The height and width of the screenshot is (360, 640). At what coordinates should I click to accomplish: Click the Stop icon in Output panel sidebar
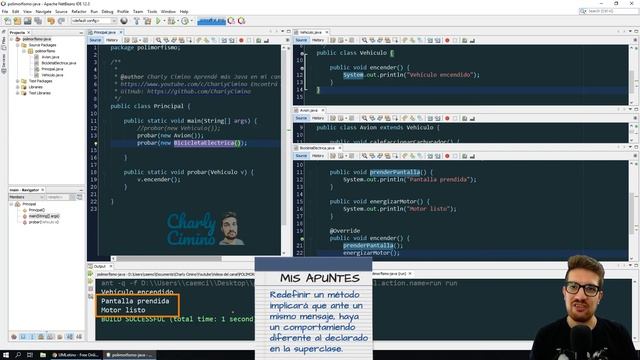(x=91, y=289)
